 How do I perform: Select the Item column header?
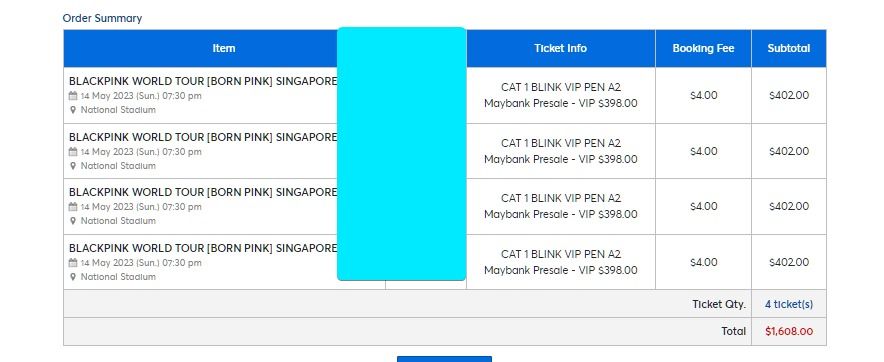pos(224,48)
